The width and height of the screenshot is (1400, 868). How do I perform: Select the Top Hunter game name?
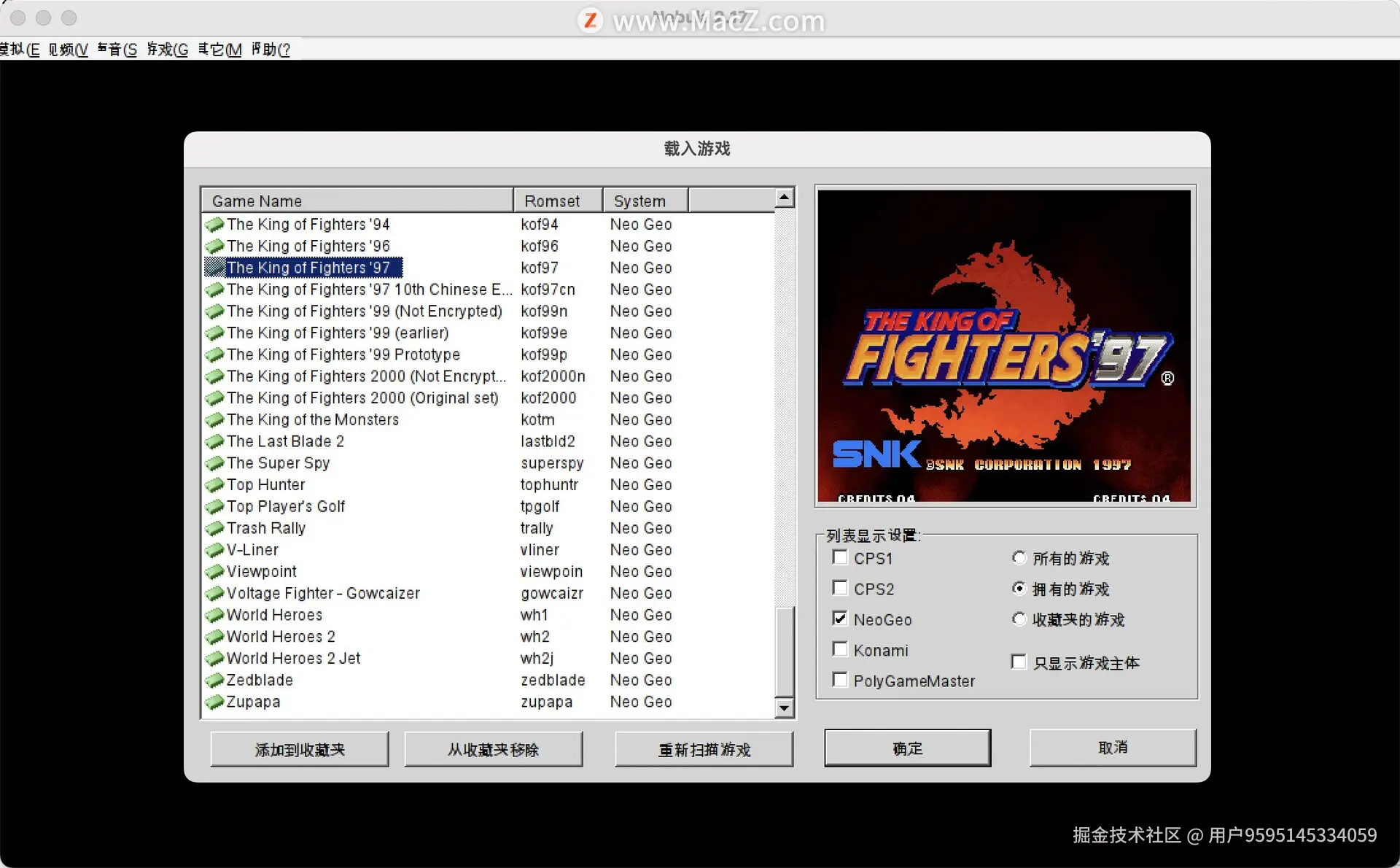[x=266, y=485]
